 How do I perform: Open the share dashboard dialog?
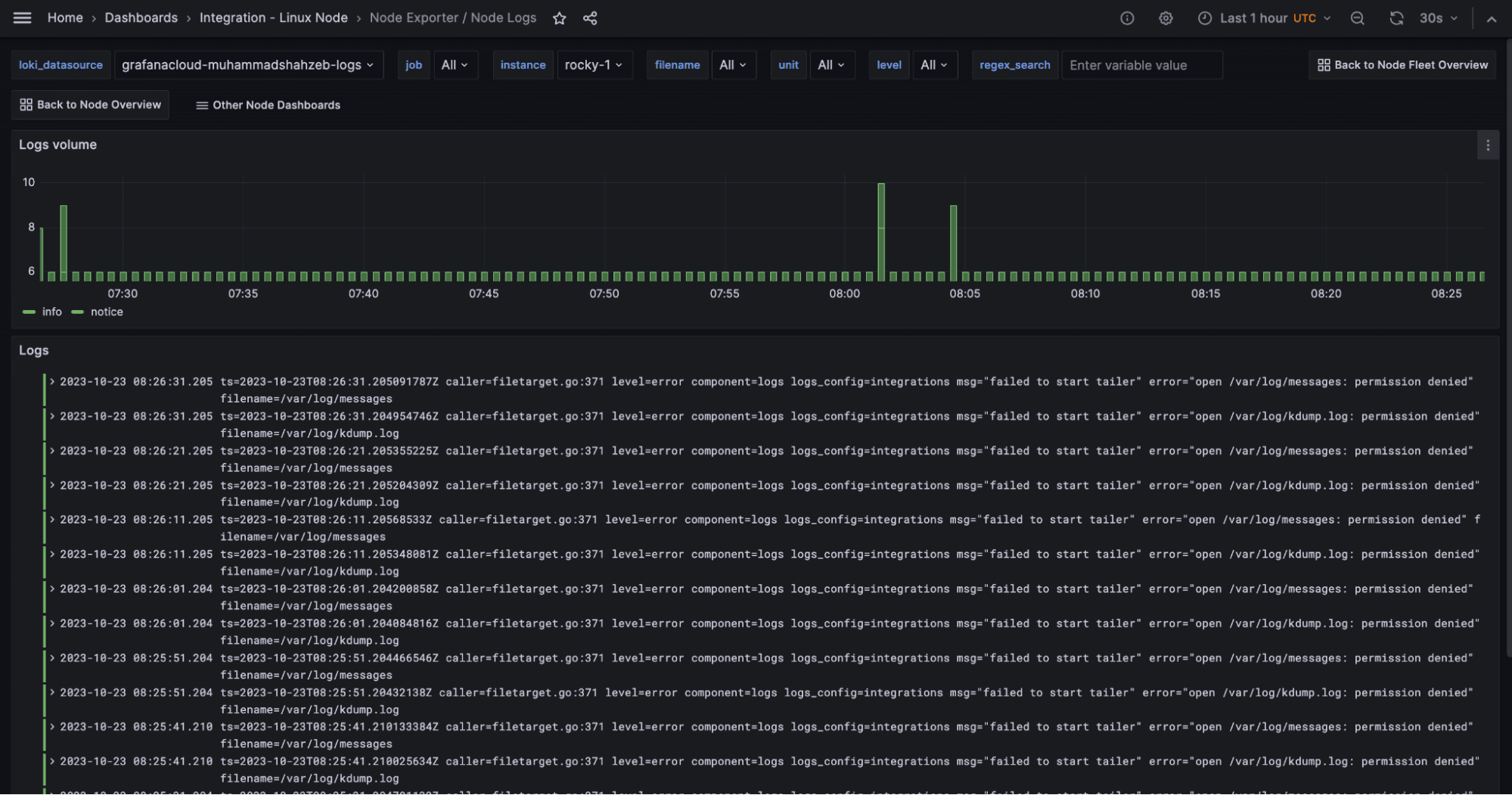(590, 17)
